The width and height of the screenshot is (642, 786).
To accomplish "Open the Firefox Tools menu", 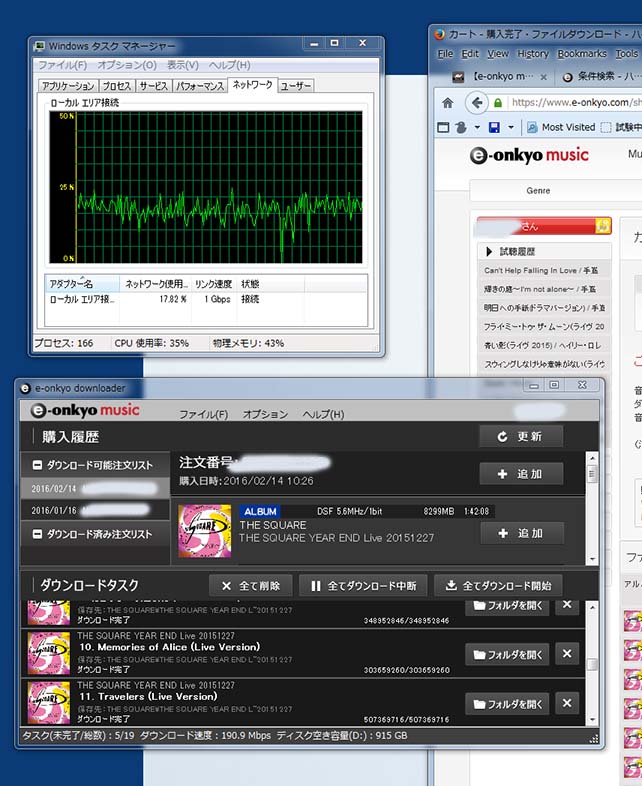I will click(x=626, y=54).
